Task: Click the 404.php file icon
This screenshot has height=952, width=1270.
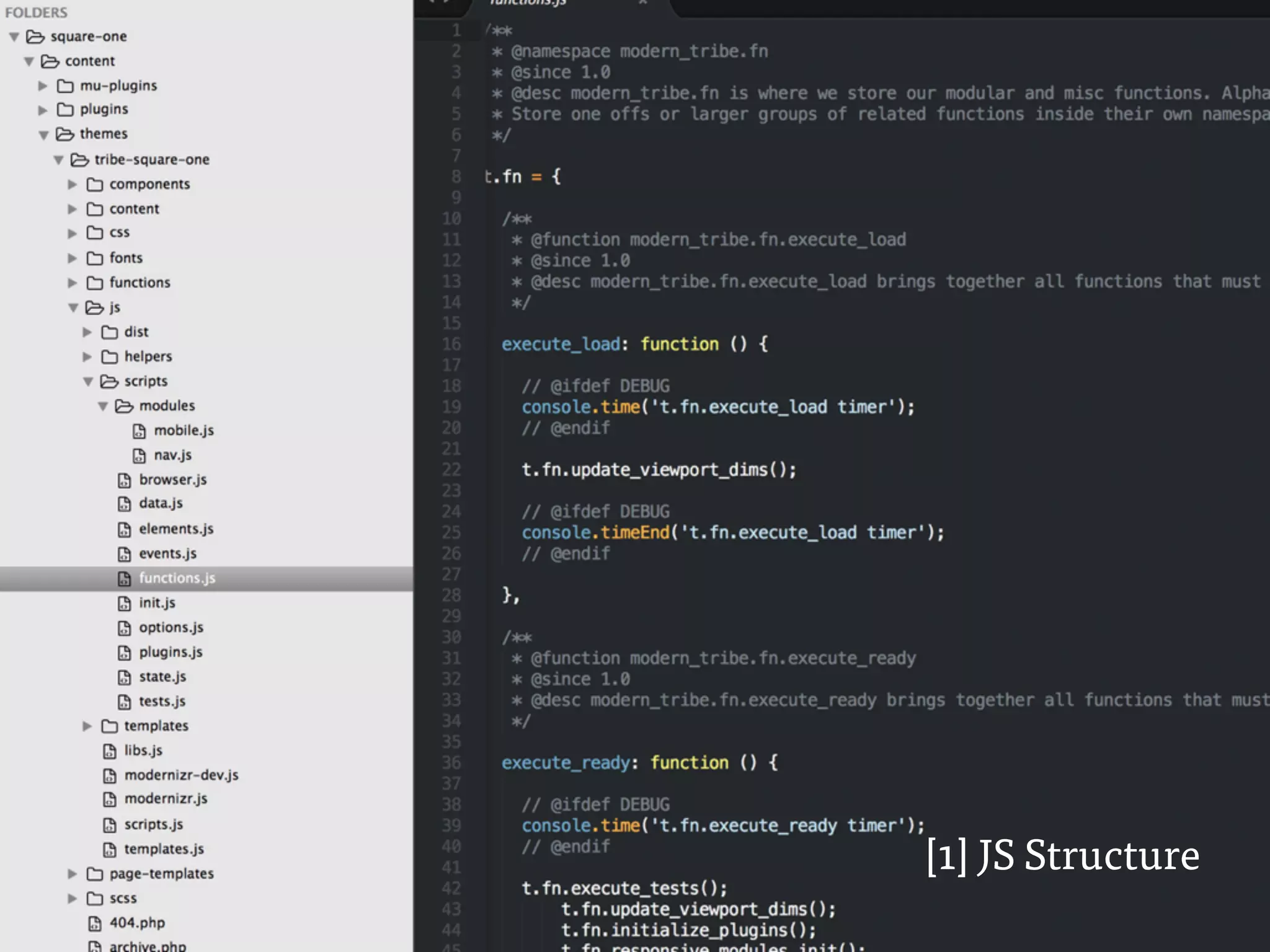Action: pyautogui.click(x=95, y=923)
